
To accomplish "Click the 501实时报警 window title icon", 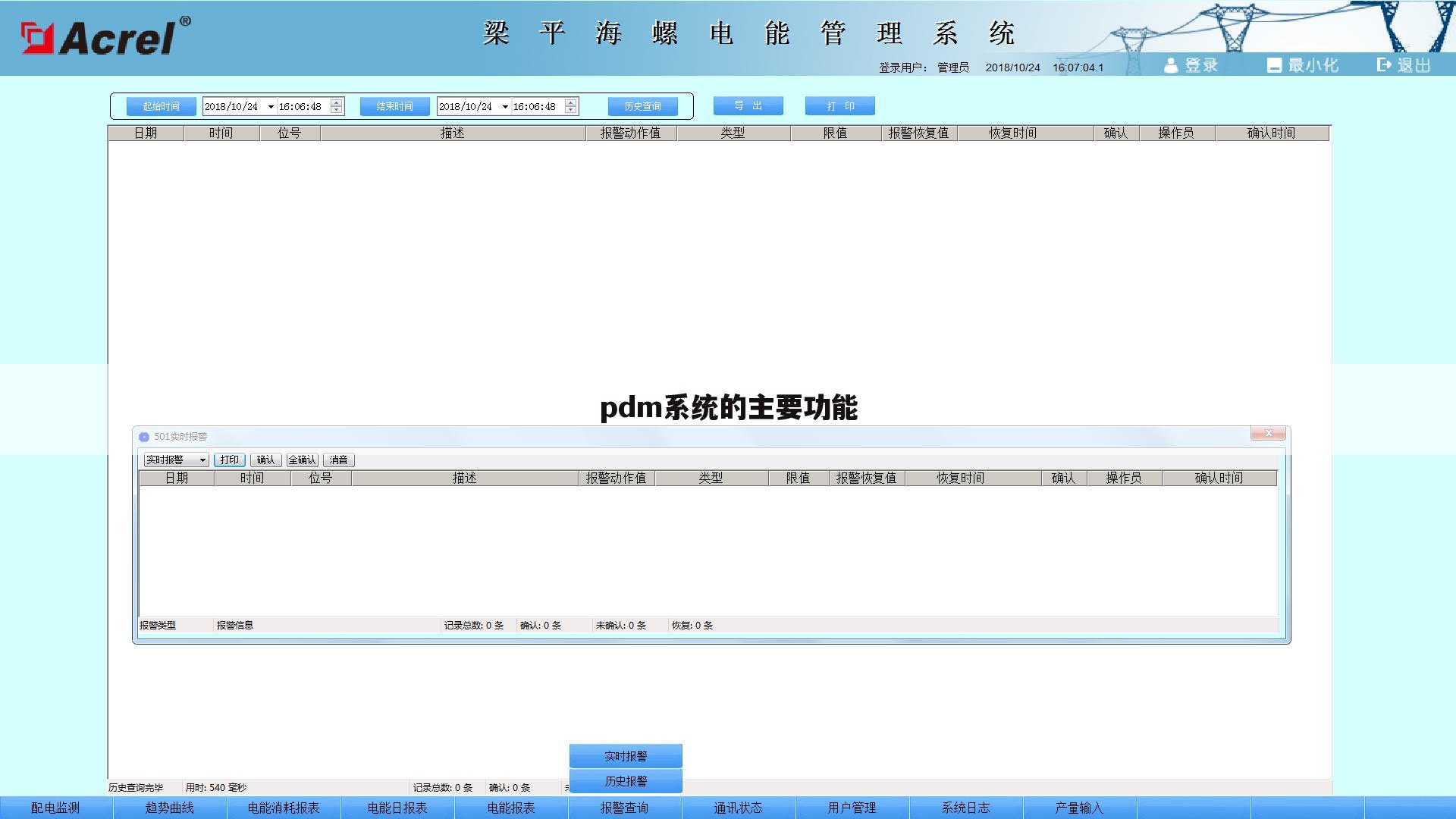I will (x=144, y=437).
